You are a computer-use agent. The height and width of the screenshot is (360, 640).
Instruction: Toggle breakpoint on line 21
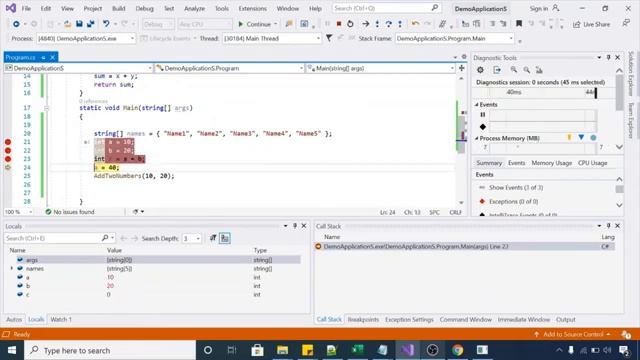8,142
